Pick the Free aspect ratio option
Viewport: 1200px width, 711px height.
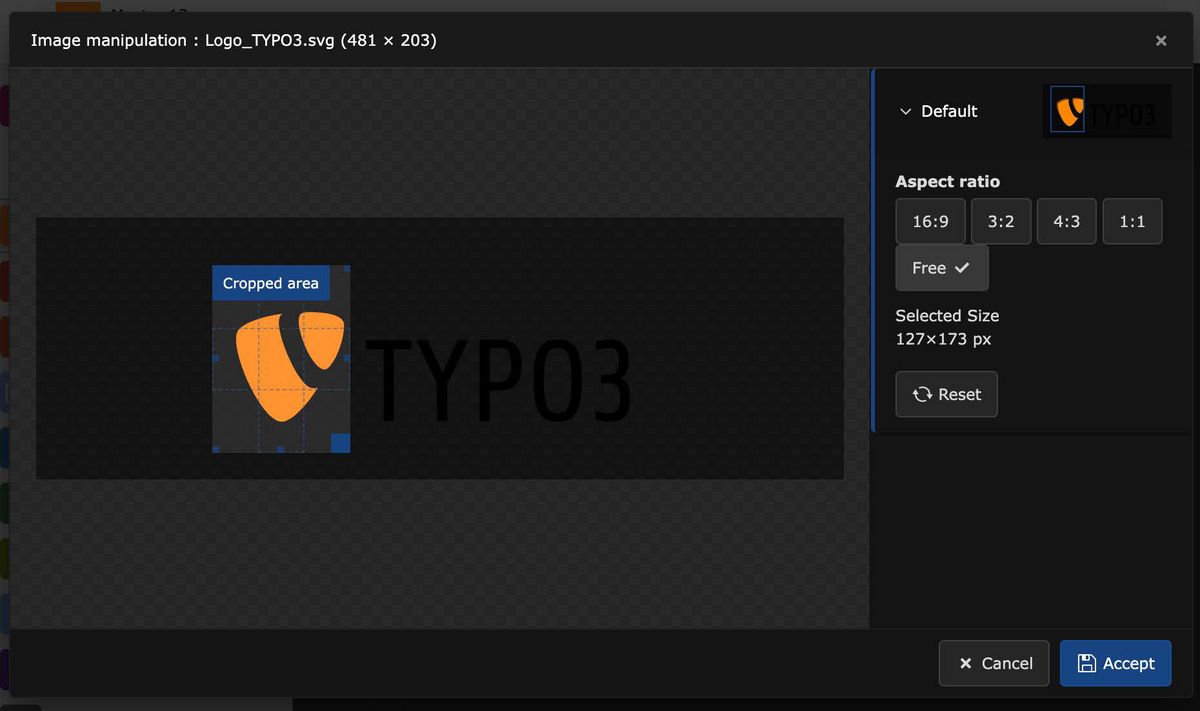[941, 268]
